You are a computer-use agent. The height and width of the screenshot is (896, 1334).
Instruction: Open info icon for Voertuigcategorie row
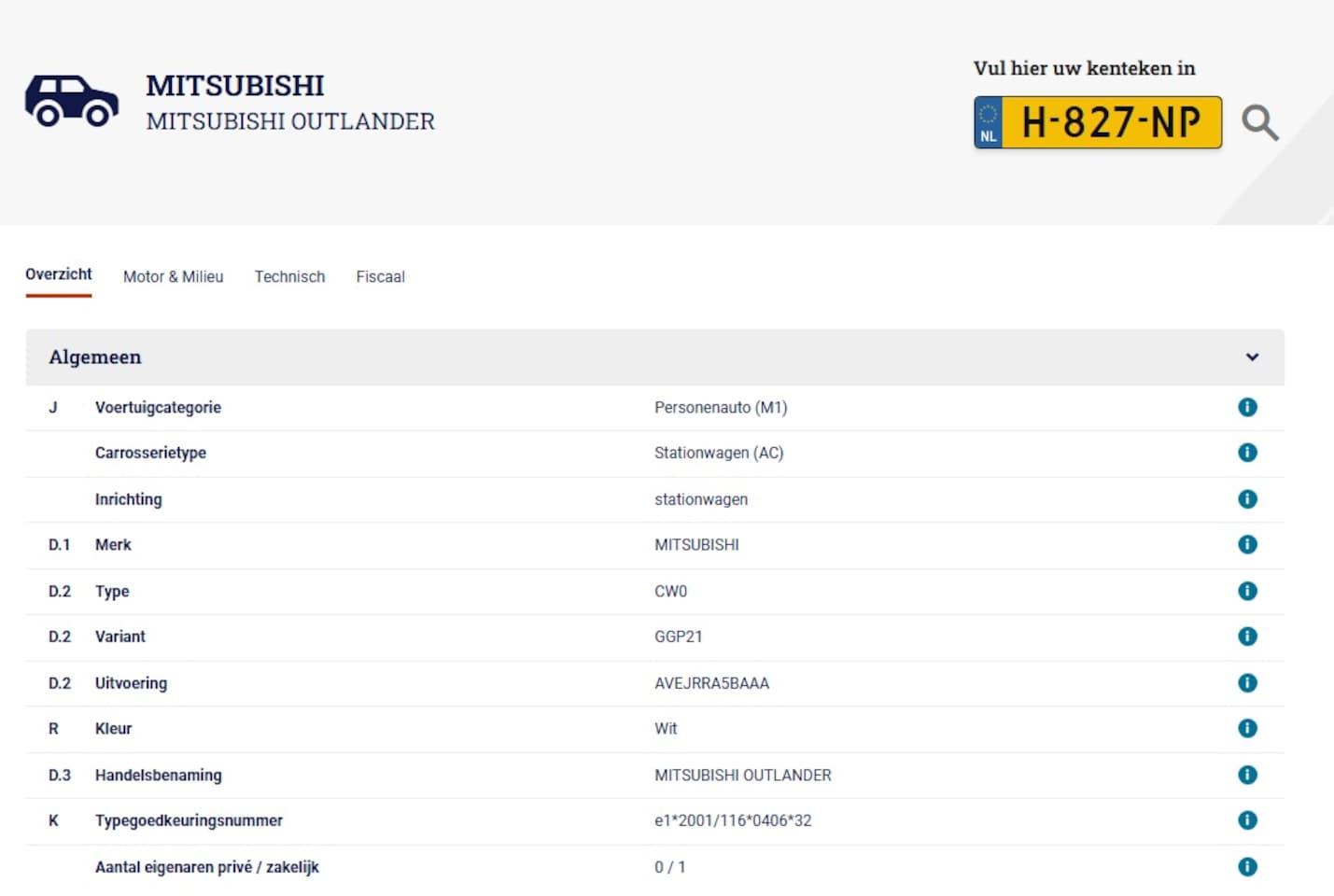1247,407
